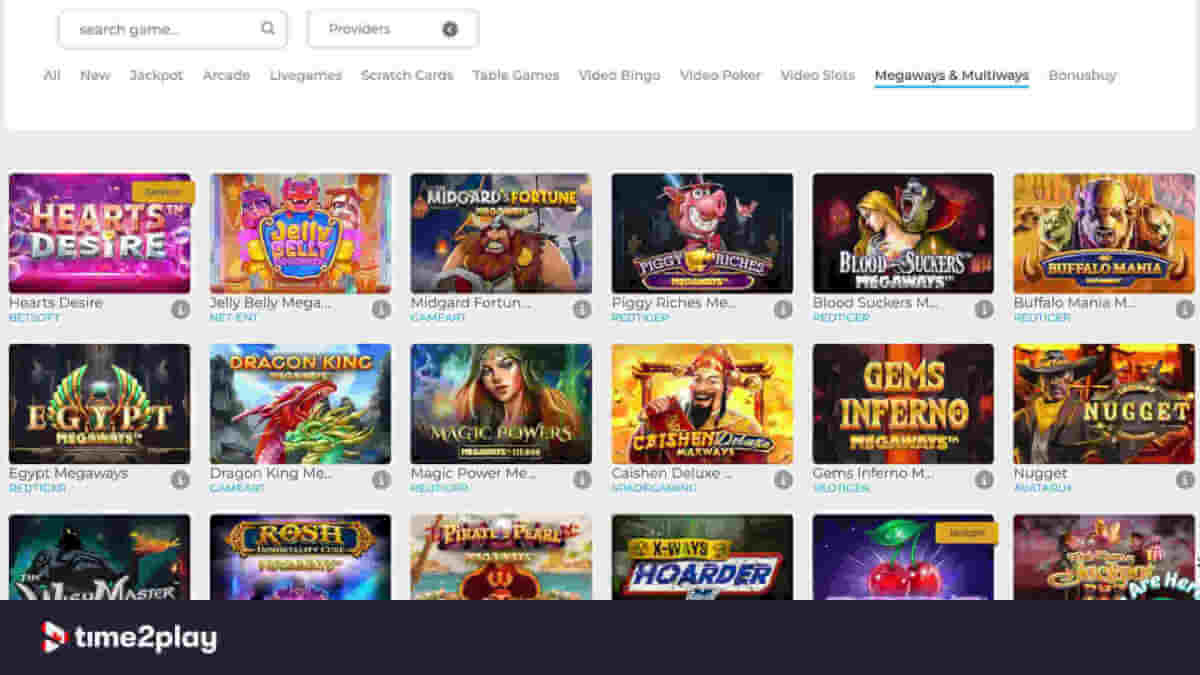Click the time2play logo

tap(129, 637)
